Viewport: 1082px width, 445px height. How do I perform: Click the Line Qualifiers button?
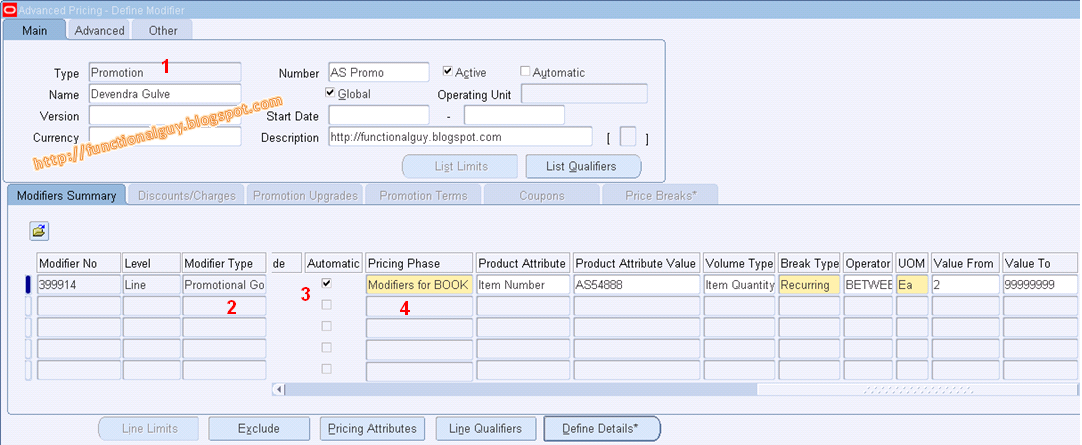coord(485,428)
